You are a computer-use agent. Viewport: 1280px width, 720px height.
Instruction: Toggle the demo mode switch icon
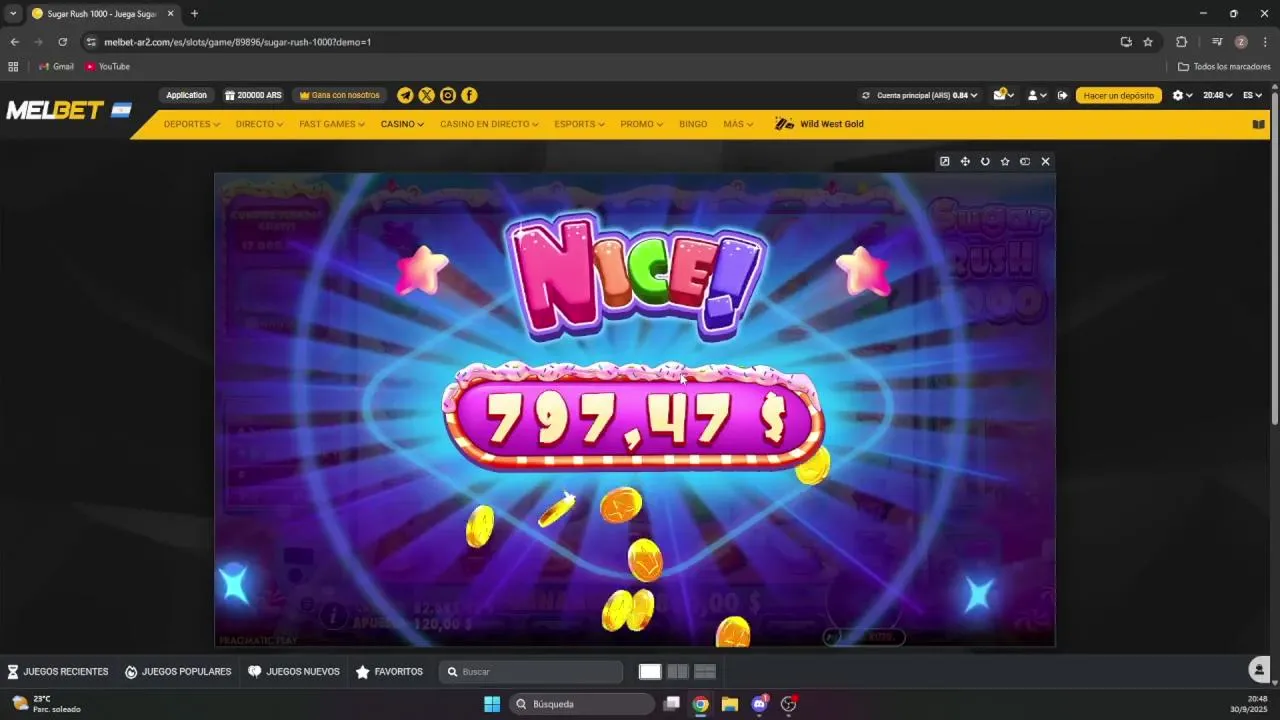point(1025,161)
